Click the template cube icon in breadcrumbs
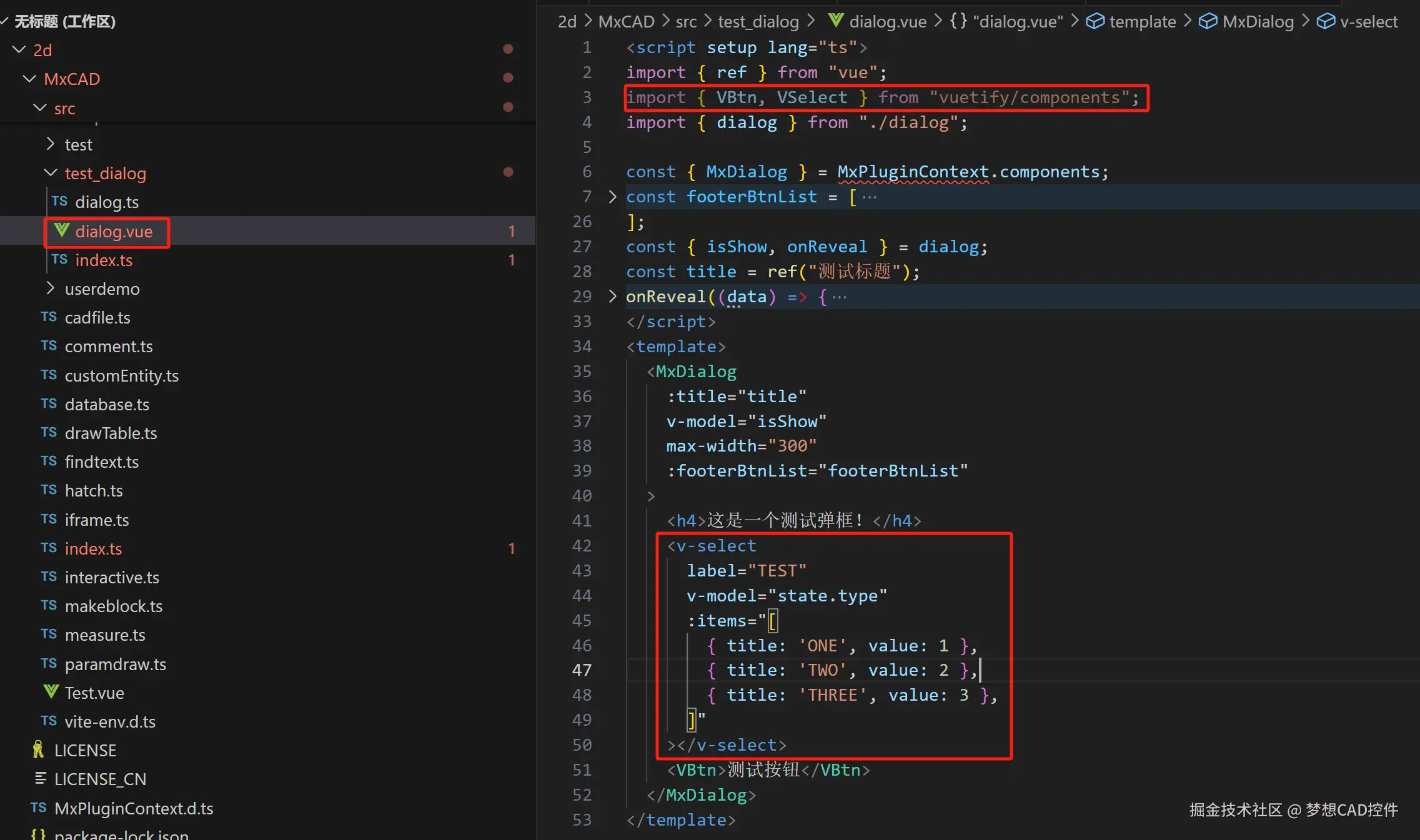The height and width of the screenshot is (840, 1420). pos(1095,22)
